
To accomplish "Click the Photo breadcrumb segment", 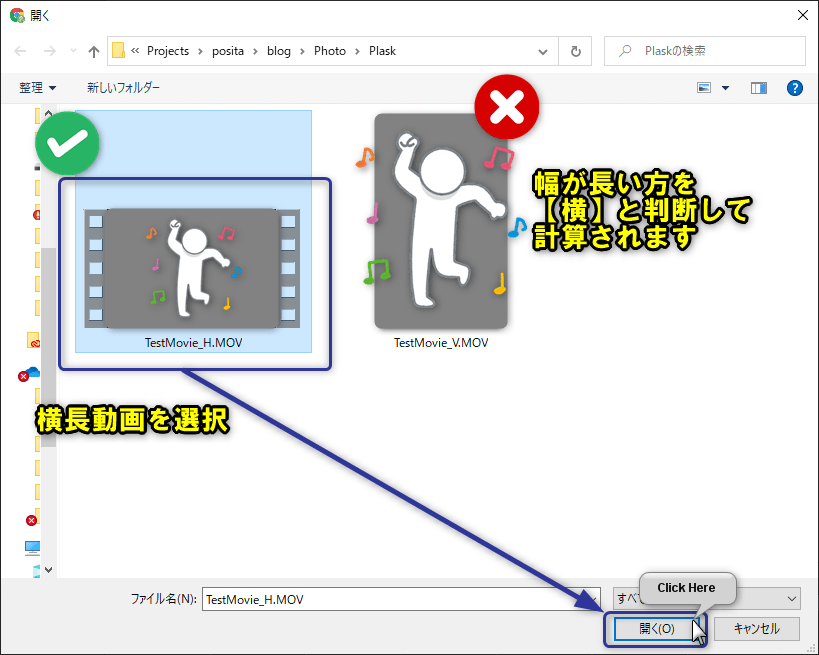I will 330,51.
